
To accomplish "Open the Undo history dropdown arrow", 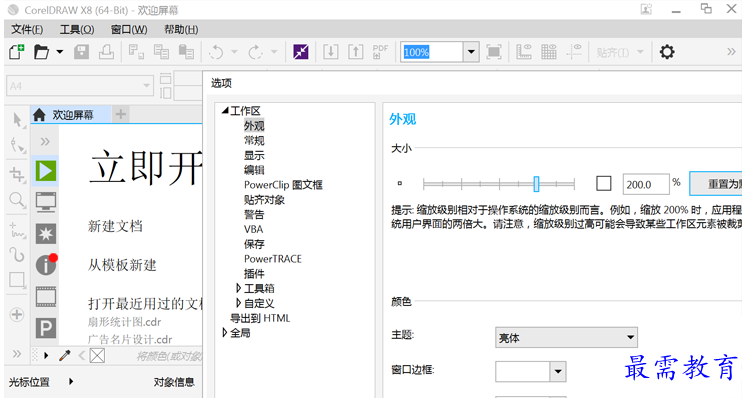I will [x=234, y=52].
